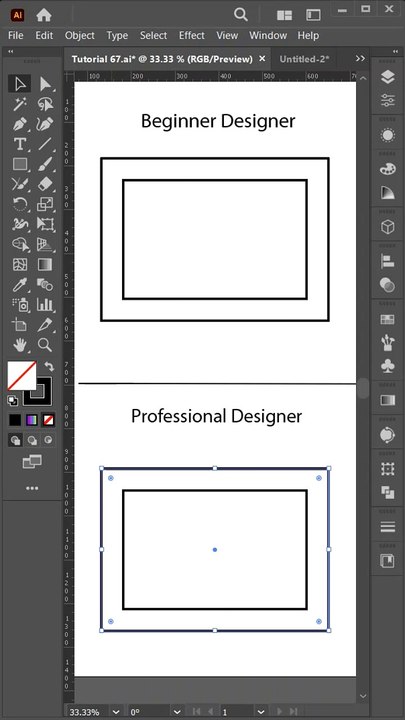Switch to the Untitled-2 document tab

[x=304, y=59]
